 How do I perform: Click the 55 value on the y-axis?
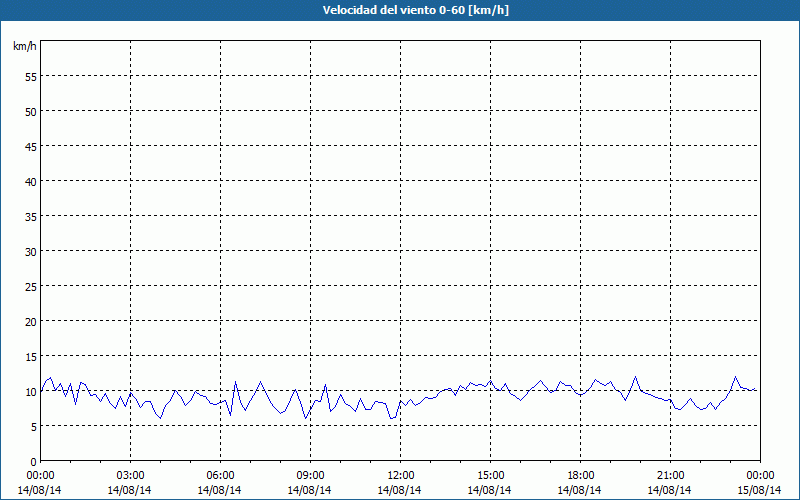click(31, 77)
